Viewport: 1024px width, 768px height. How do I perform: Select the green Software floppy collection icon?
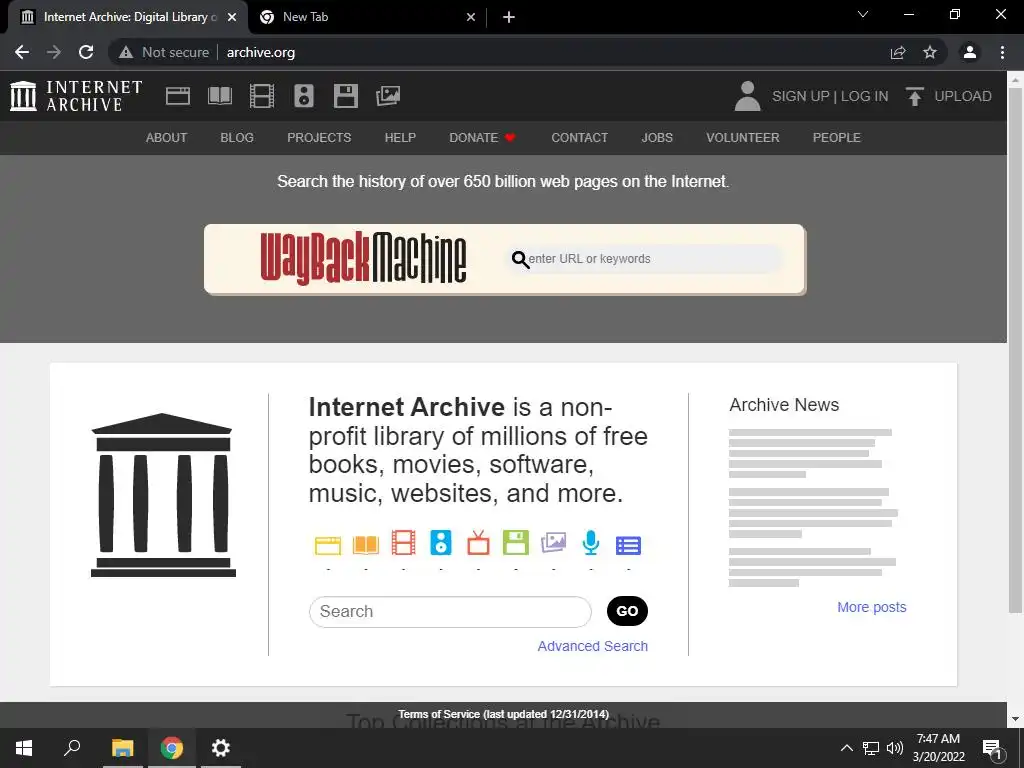(x=515, y=543)
